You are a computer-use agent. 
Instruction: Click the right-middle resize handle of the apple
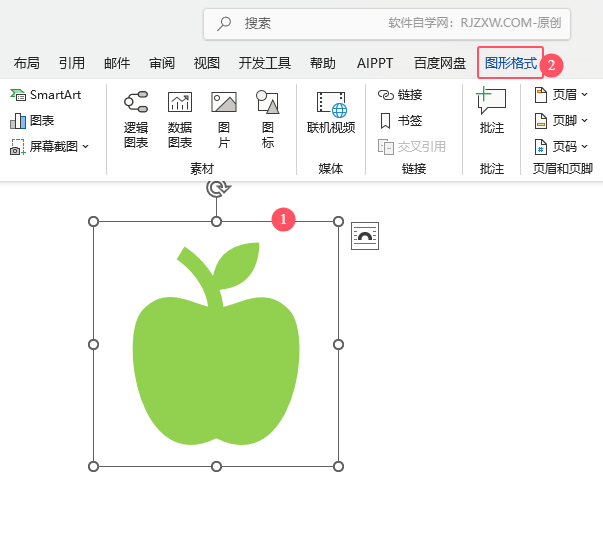338,344
